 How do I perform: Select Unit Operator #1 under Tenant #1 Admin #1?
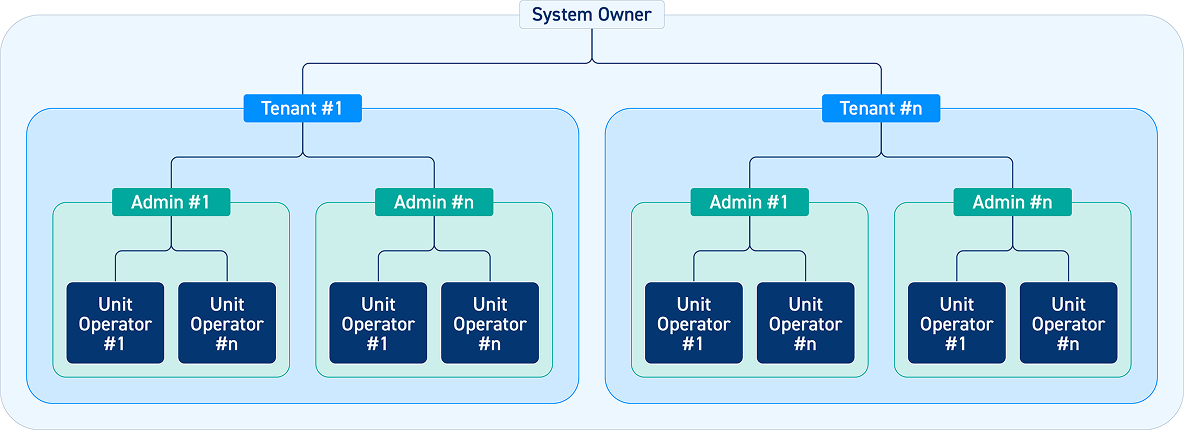click(116, 323)
